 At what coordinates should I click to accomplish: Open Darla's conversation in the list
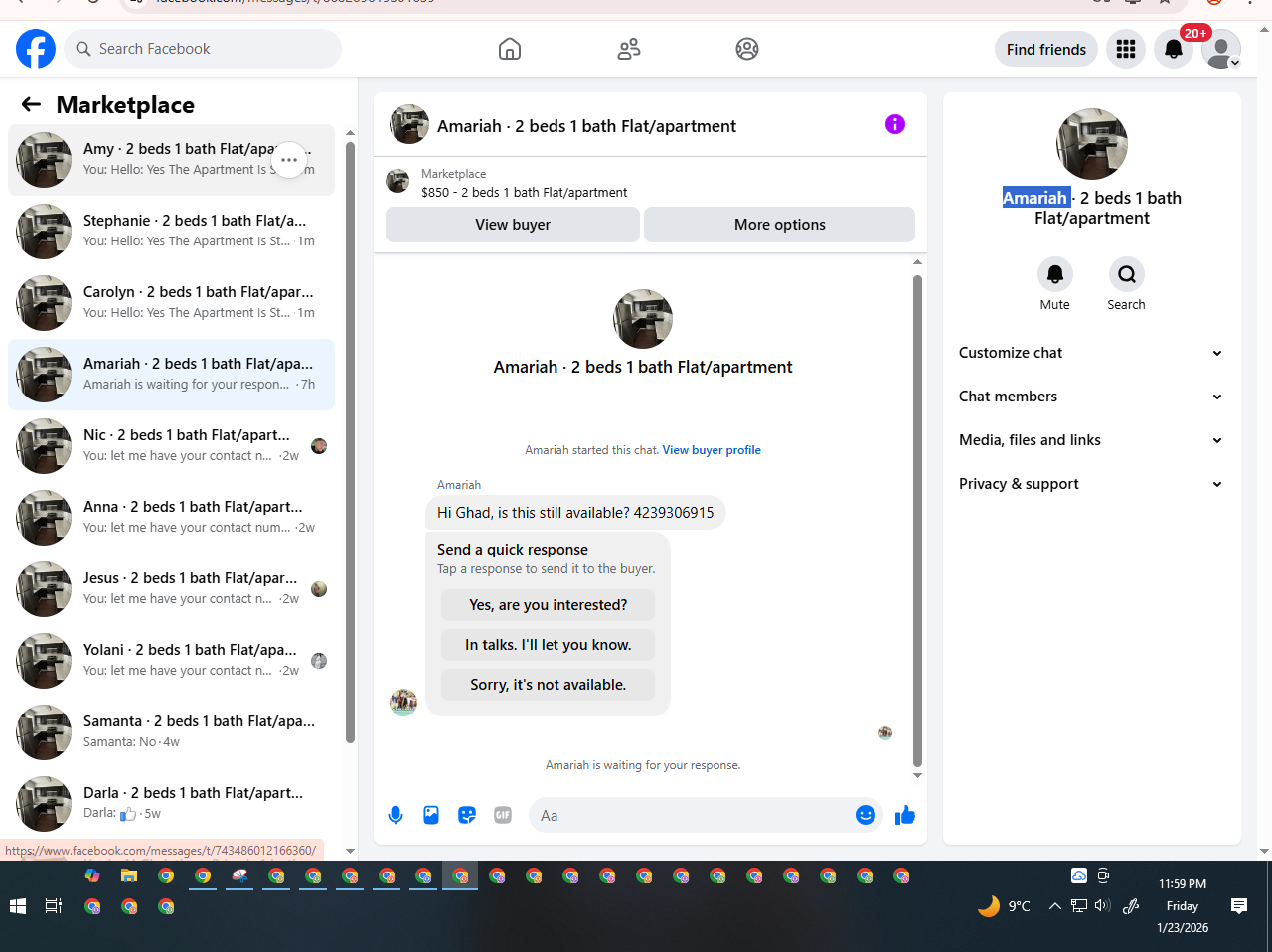point(171,804)
